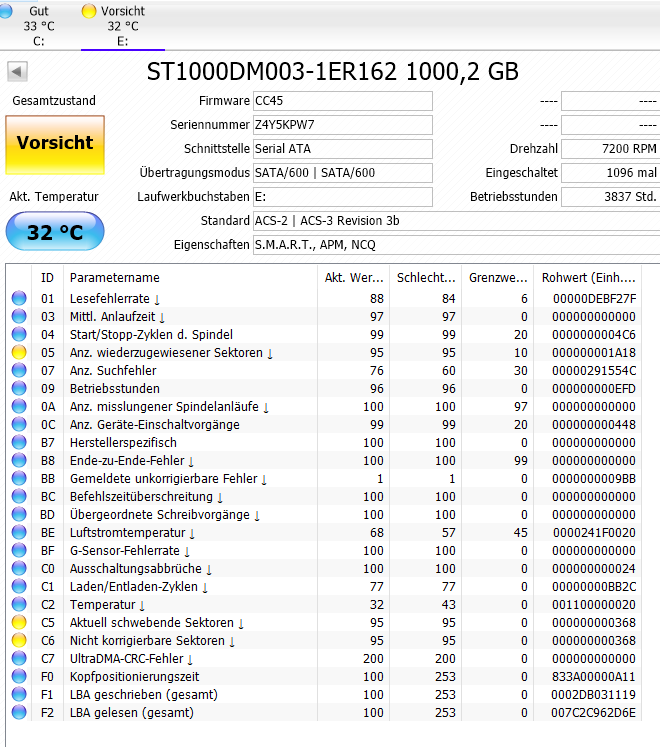
Task: Select raw value 0000000009BB
Action: [594, 478]
